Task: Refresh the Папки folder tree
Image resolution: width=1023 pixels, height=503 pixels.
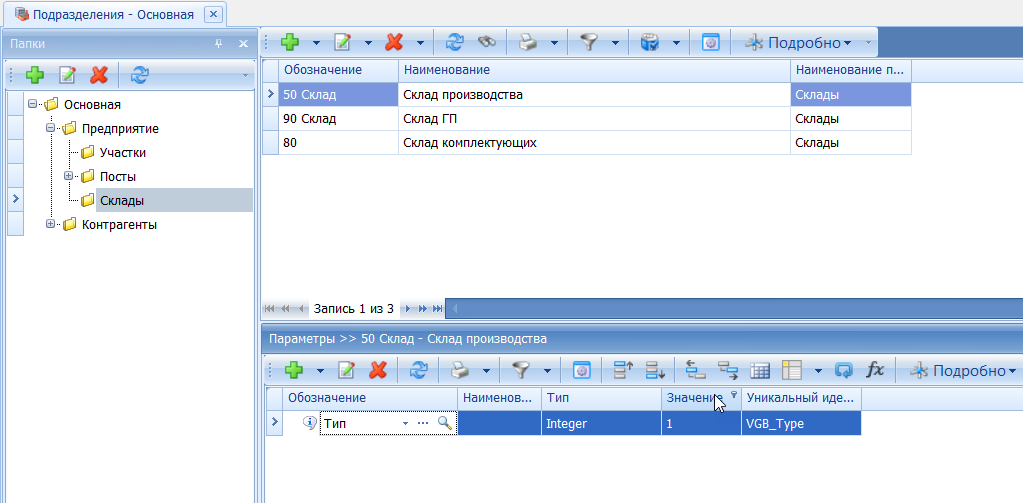Action: [140, 75]
